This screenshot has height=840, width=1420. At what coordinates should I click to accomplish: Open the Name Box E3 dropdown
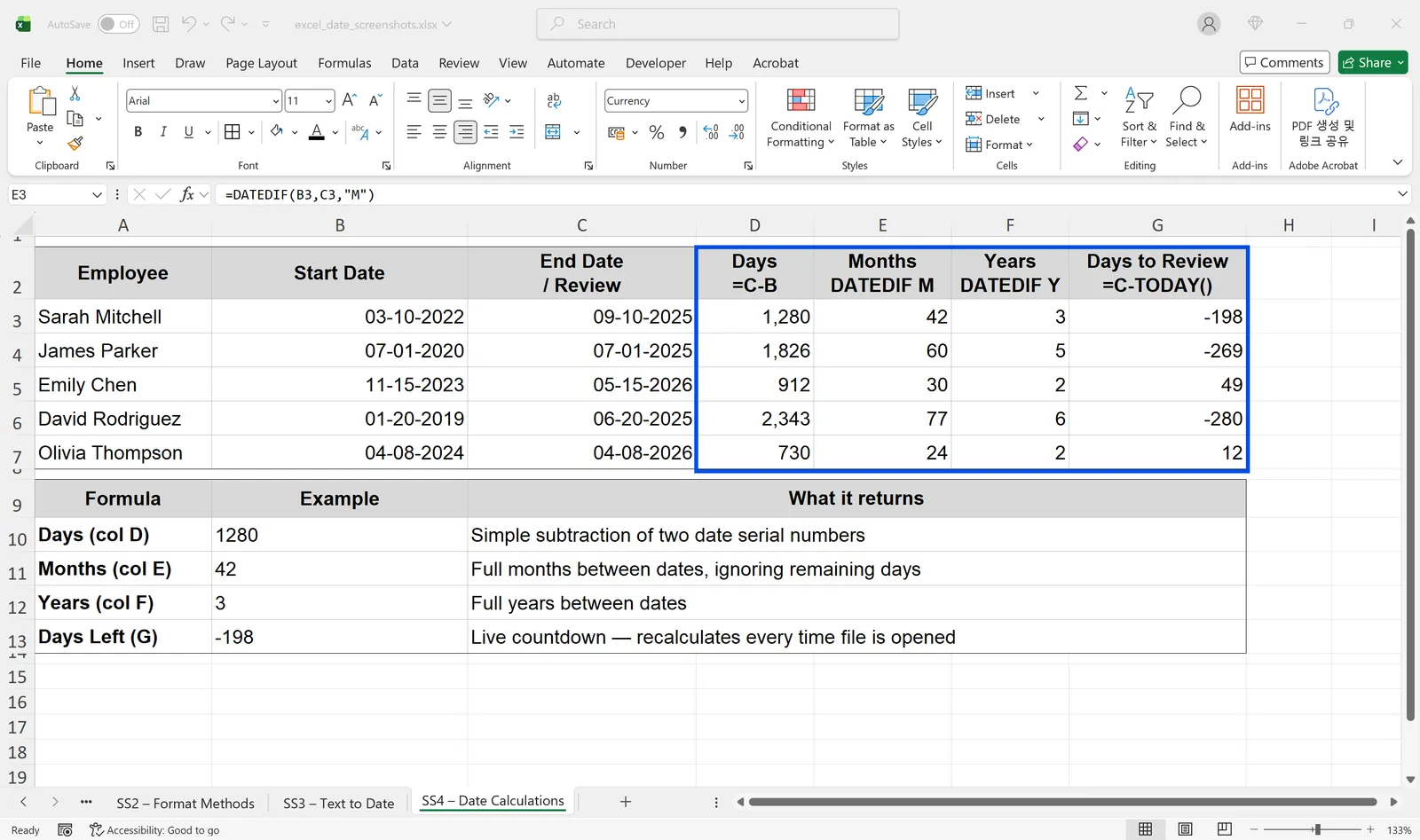97,194
